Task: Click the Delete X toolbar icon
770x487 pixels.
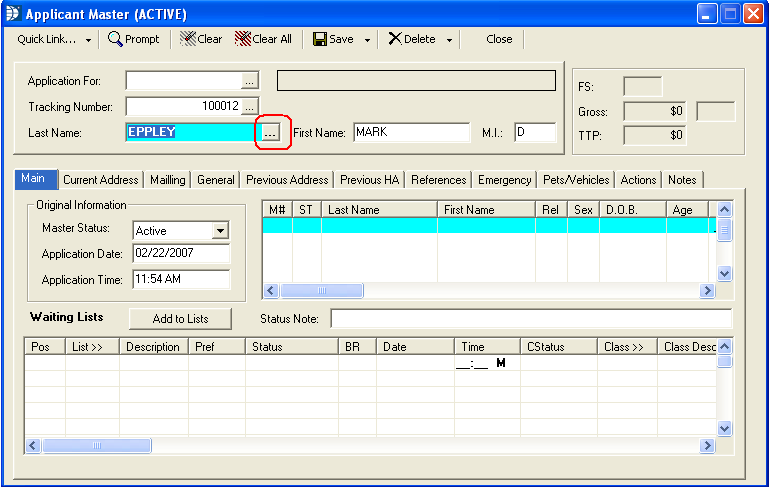Action: [x=395, y=39]
